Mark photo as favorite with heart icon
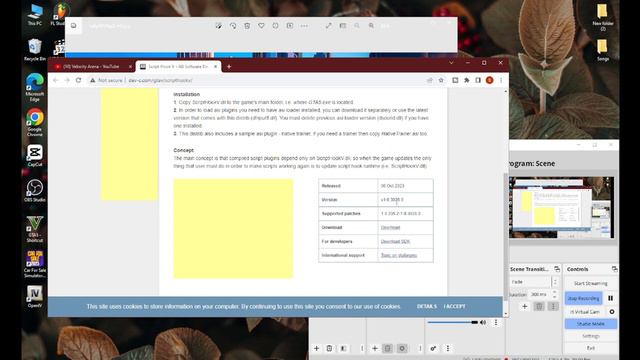640x360 pixels. (x=261, y=26)
